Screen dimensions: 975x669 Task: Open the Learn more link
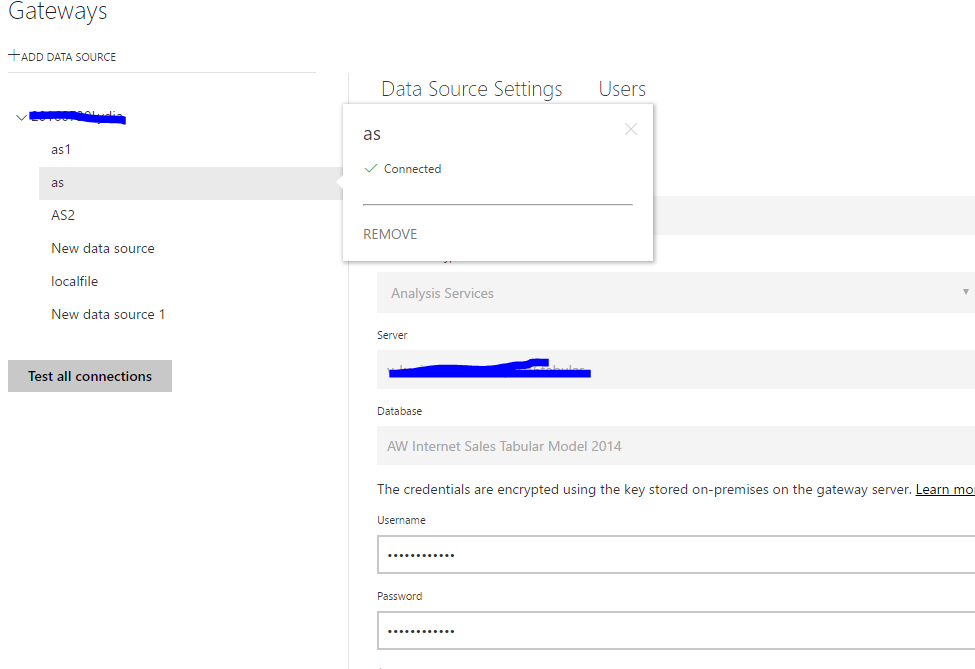tap(945, 489)
